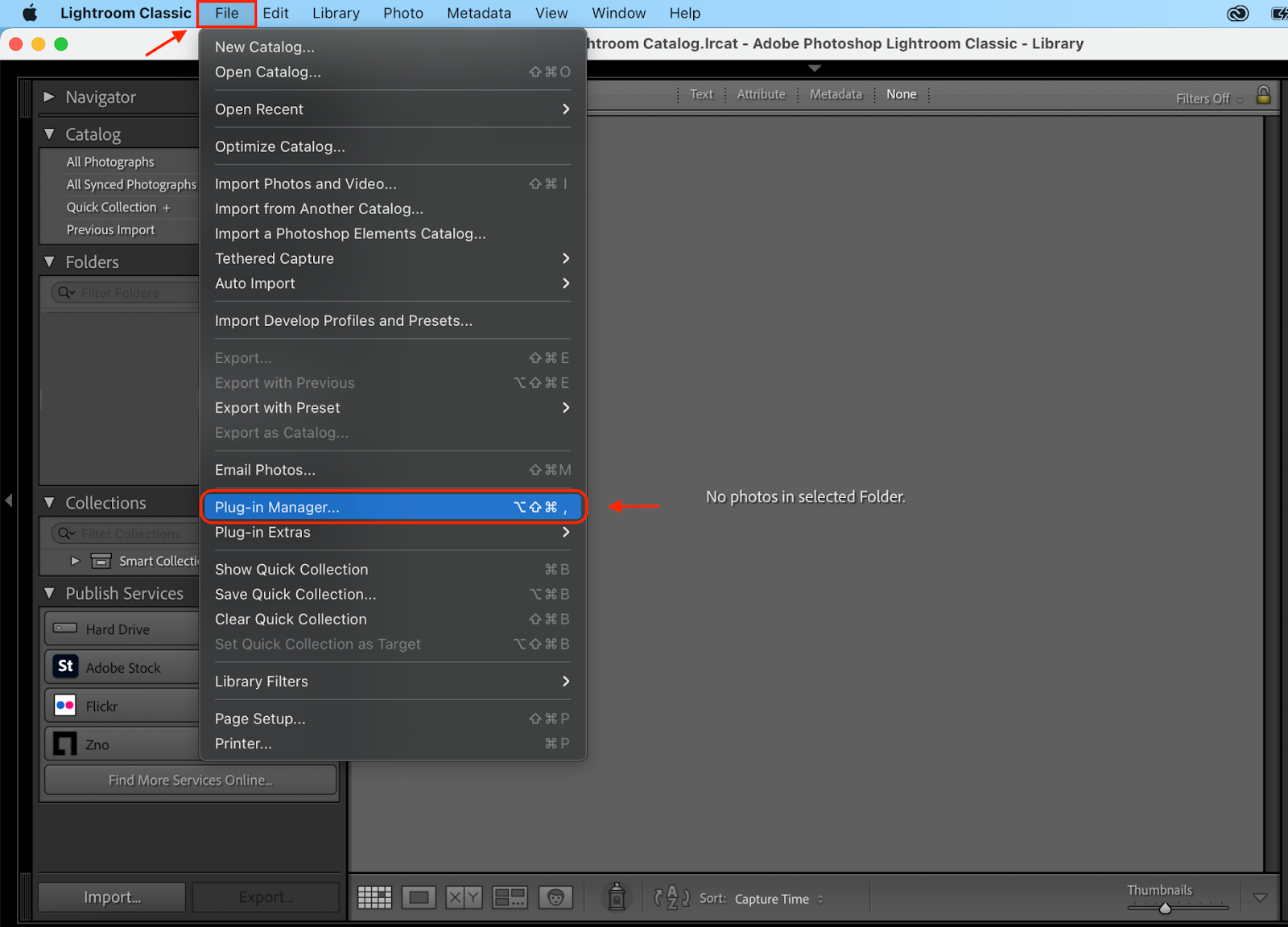Click the Filter Folders search icon
This screenshot has height=927, width=1288.
tap(66, 293)
